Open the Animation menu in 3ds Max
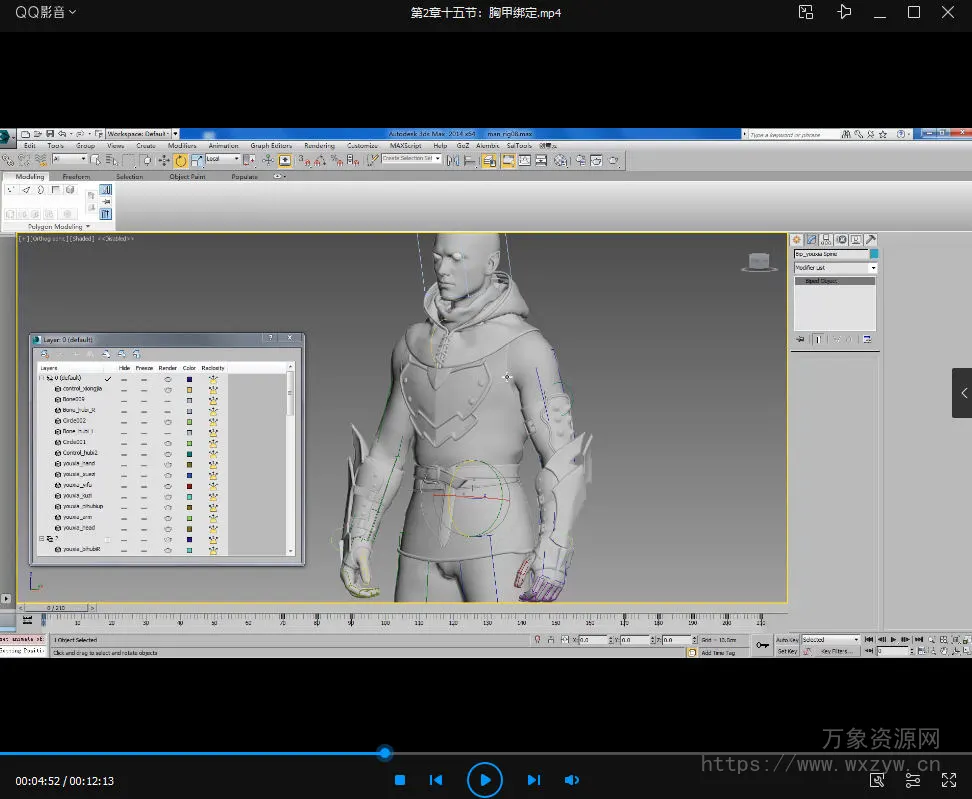 tap(223, 146)
